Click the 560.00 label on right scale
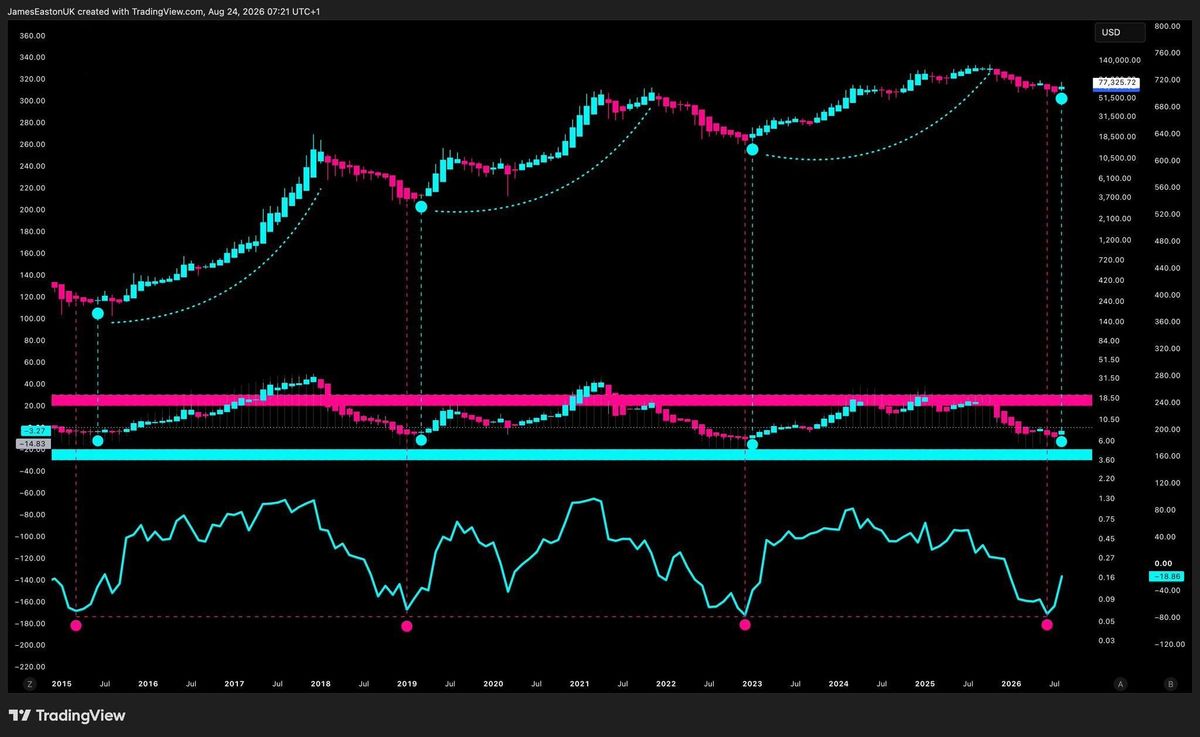Image resolution: width=1200 pixels, height=737 pixels. 1165,187
